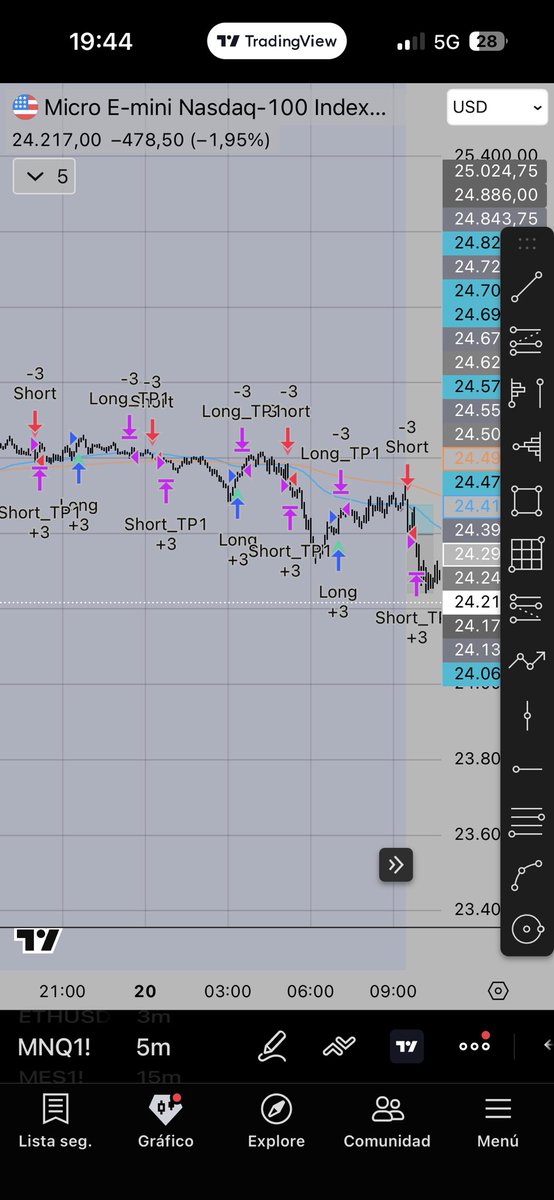Pick the multi-line fan tool above the curve tool
Viewport: 554px width, 1200px height.
(x=526, y=822)
